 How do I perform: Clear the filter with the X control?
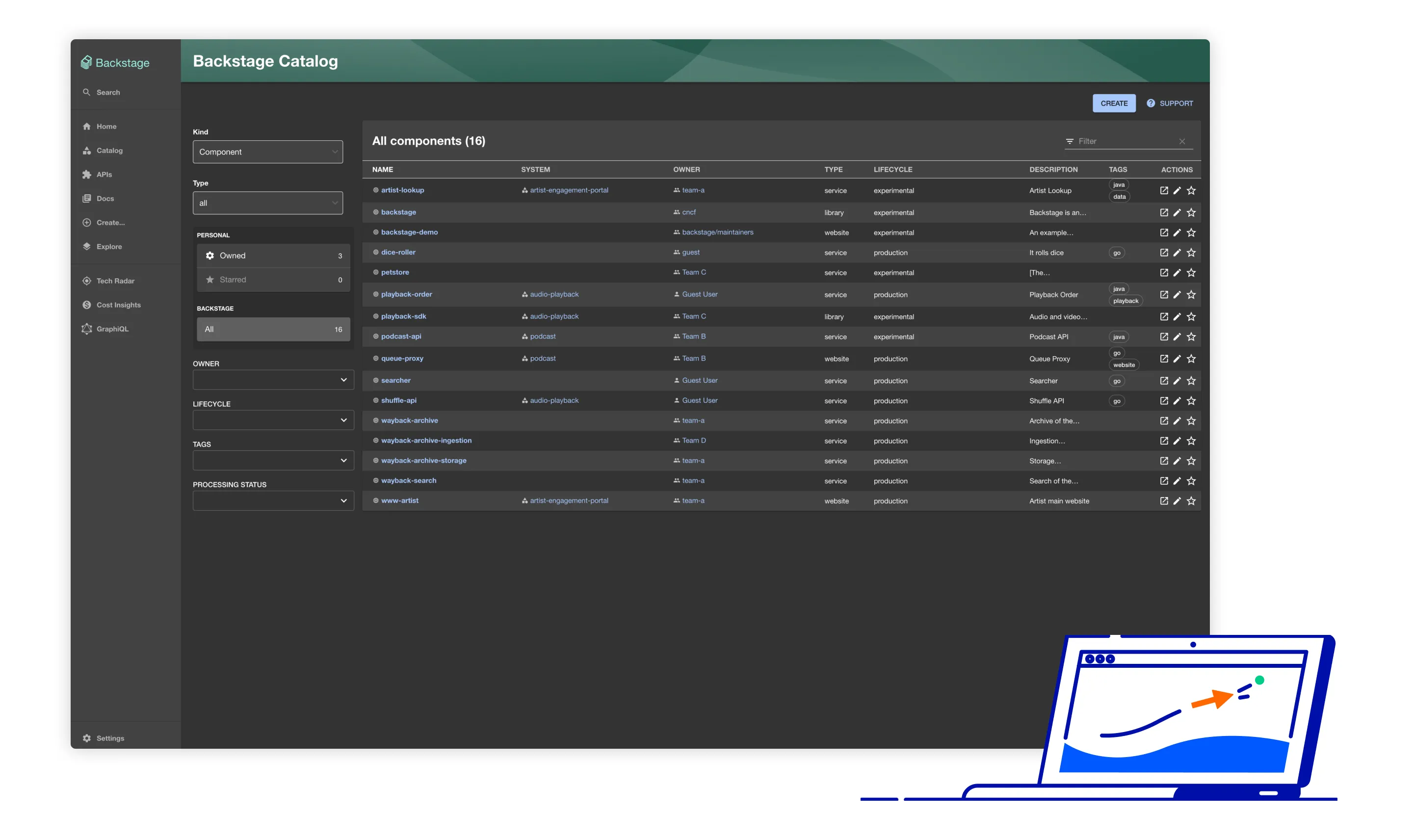[x=1182, y=141]
